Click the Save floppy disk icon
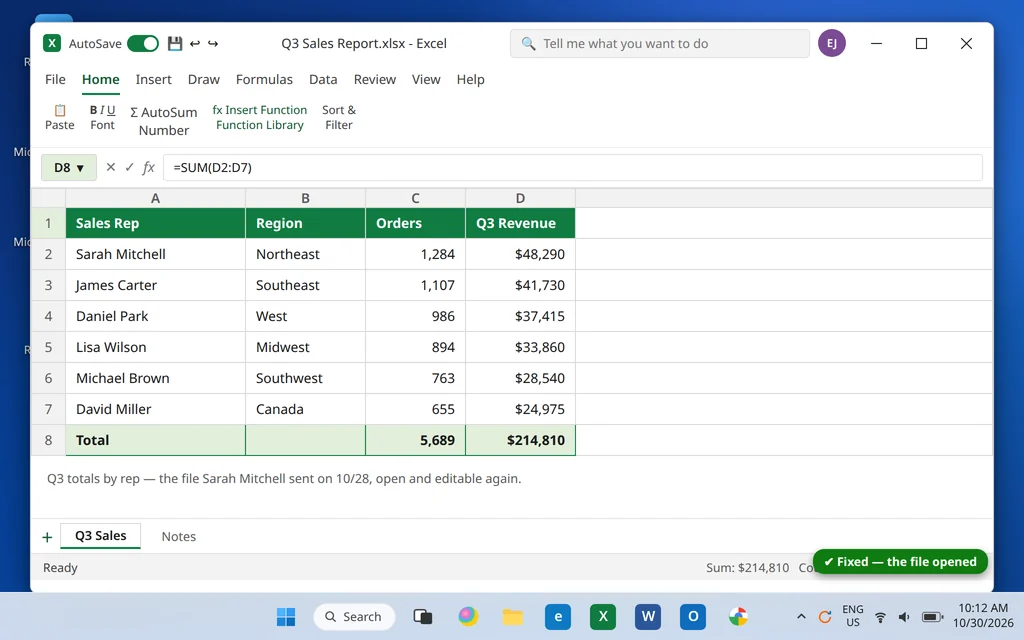The height and width of the screenshot is (640, 1024). [x=174, y=43]
